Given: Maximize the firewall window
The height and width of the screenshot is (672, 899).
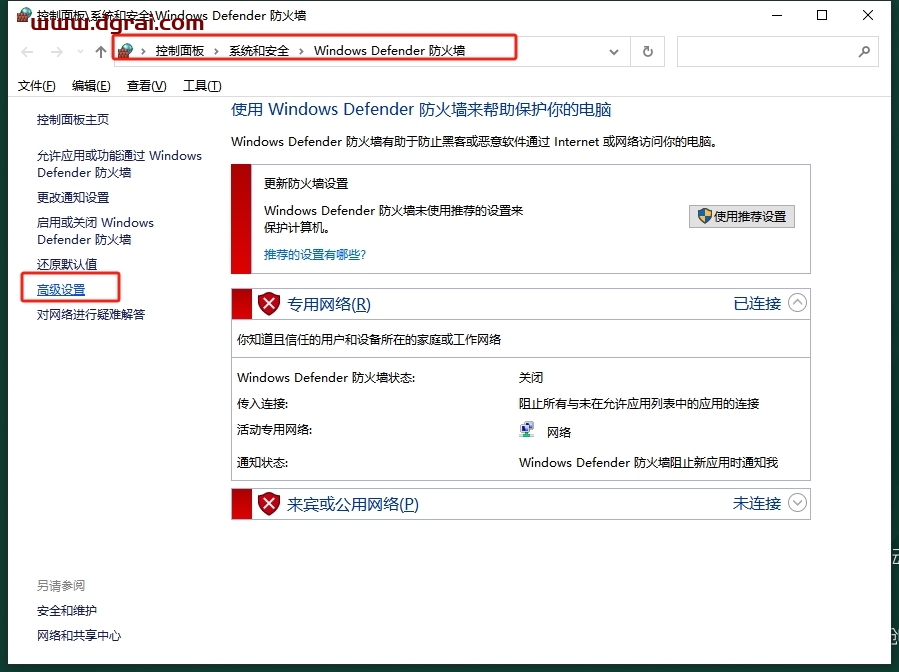Looking at the screenshot, I should coord(822,15).
